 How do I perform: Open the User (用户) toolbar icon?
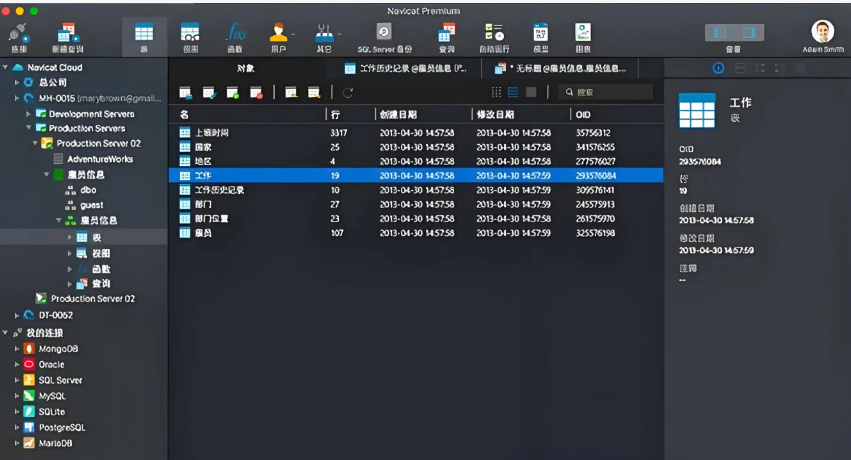pos(279,36)
